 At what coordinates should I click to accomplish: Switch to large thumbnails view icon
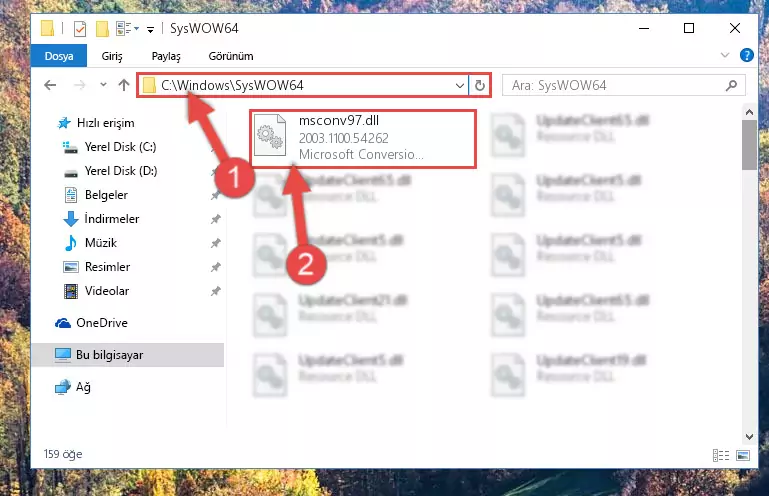743,456
